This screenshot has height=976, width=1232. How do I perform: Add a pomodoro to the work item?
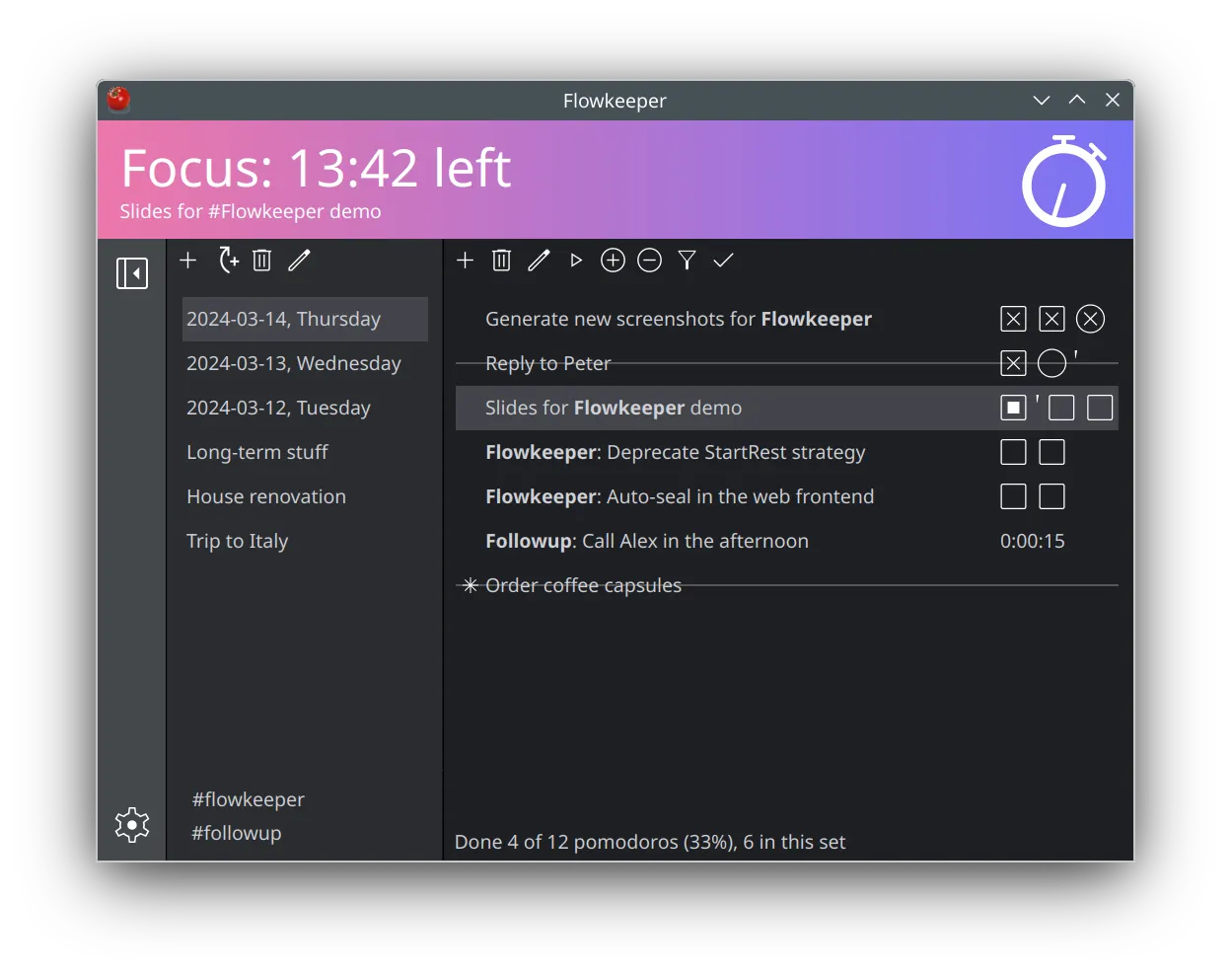point(613,261)
